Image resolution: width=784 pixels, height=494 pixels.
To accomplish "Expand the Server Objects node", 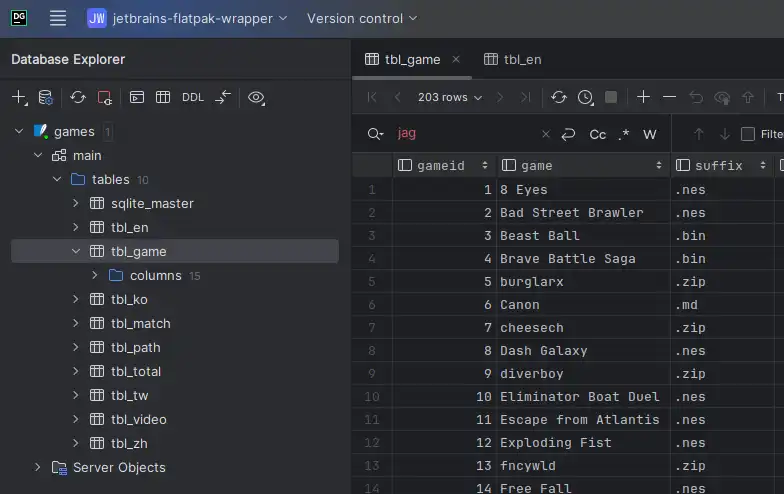I will coord(38,468).
